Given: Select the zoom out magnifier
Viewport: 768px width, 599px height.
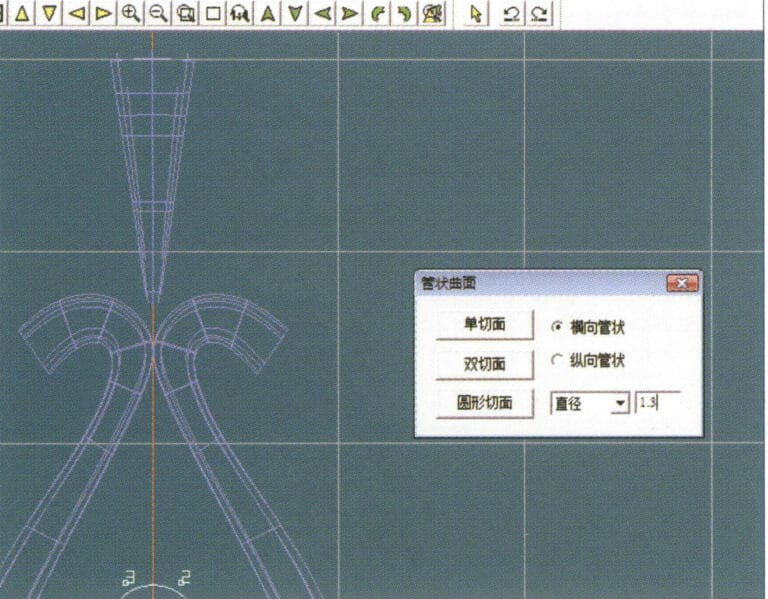Looking at the screenshot, I should coord(158,13).
